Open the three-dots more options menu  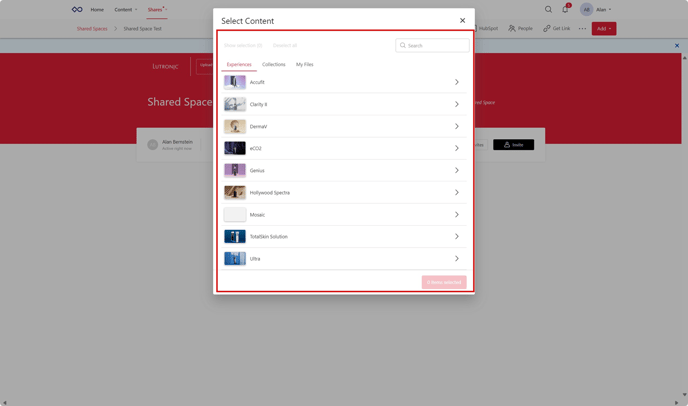click(x=582, y=28)
